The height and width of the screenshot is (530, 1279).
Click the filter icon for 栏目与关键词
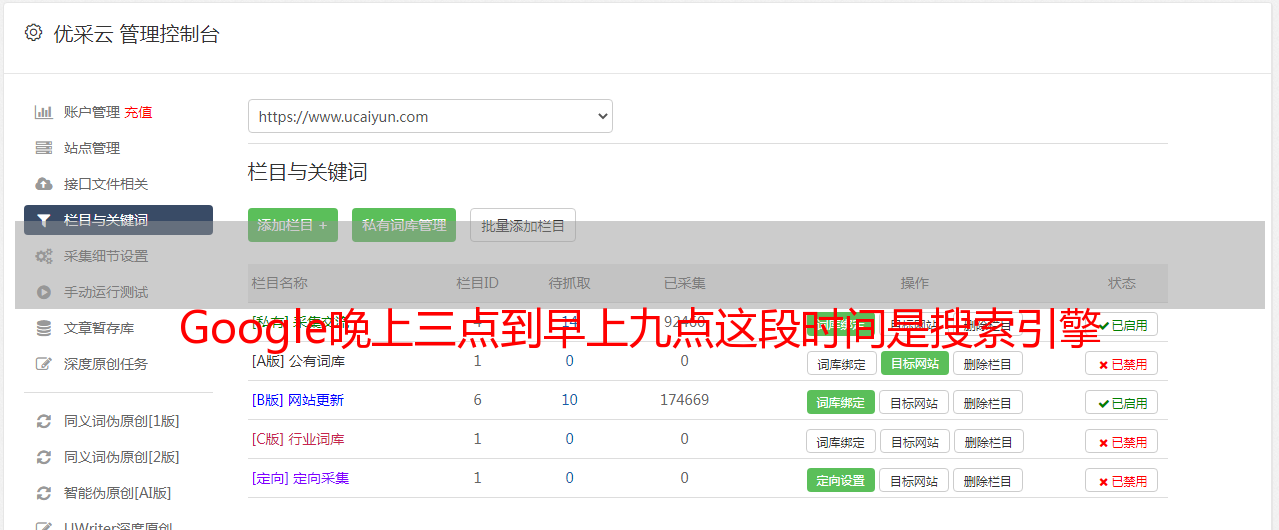[43, 220]
